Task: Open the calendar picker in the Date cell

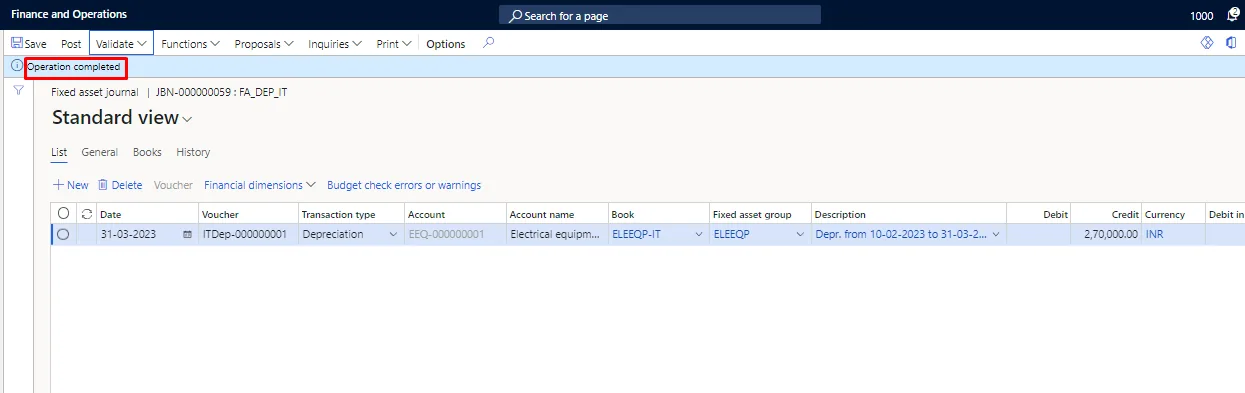Action: click(x=187, y=234)
